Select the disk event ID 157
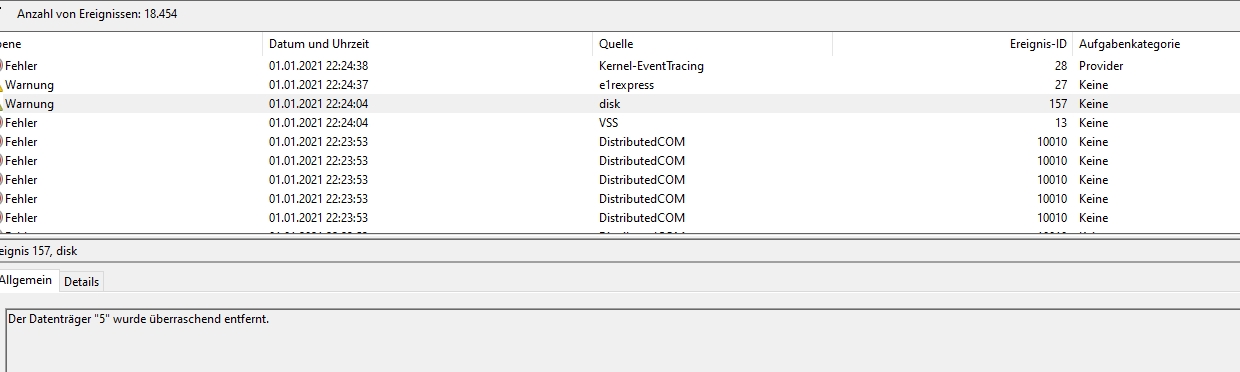Screen dimensions: 1240x372 pyautogui.click(x=620, y=104)
